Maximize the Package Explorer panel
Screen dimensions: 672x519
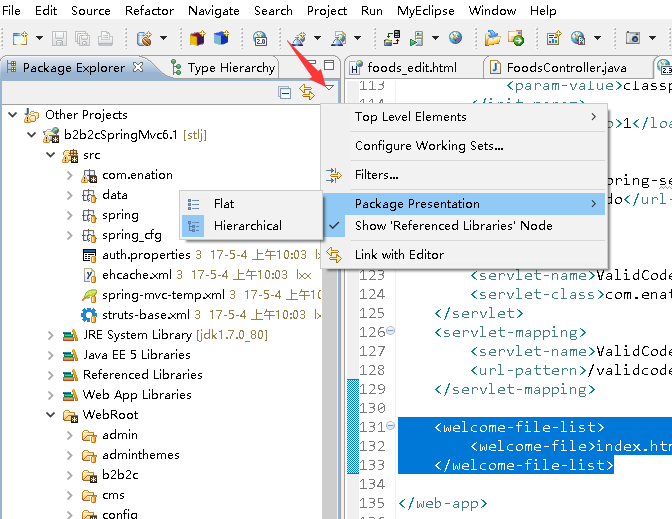329,65
